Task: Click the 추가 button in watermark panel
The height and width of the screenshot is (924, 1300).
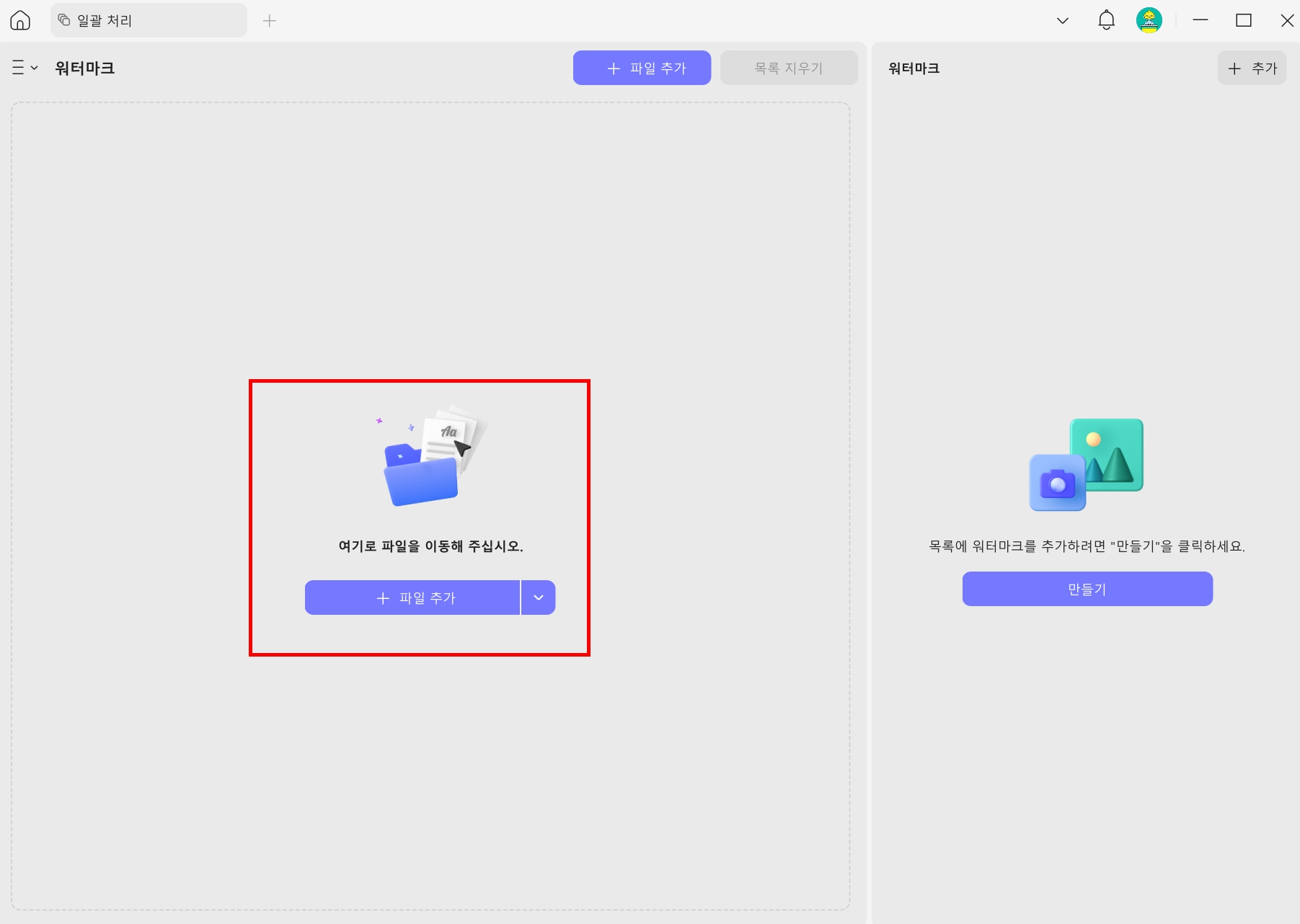Action: pyautogui.click(x=1252, y=68)
